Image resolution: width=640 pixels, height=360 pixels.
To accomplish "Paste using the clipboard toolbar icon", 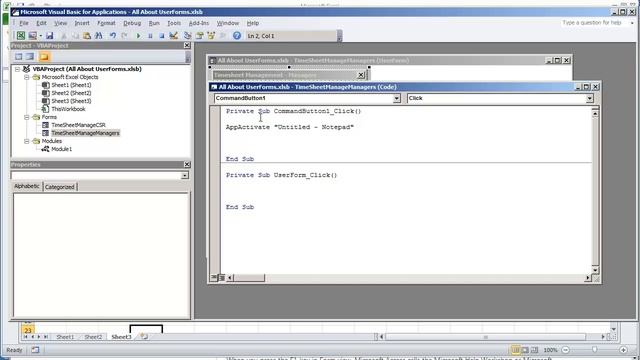I will [87, 36].
